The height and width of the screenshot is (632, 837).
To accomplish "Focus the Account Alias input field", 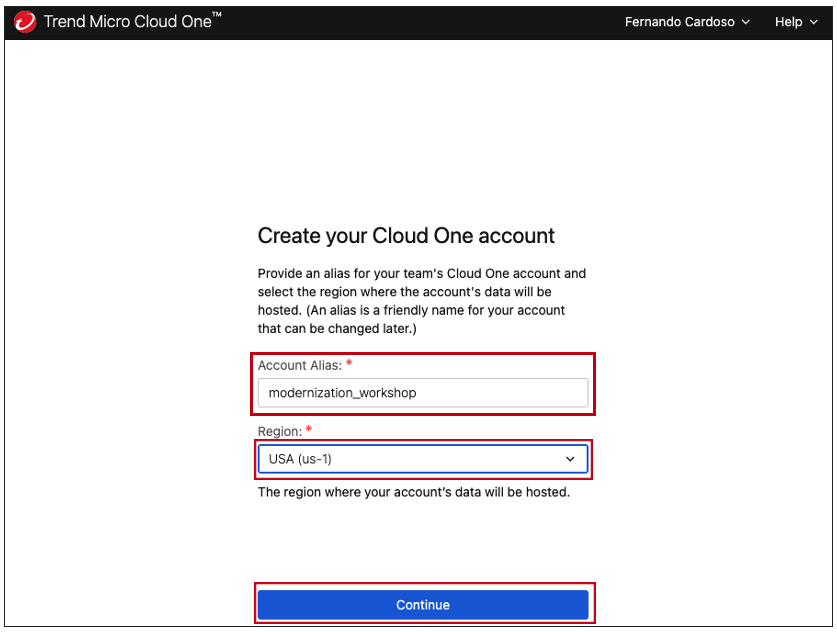I will (x=423, y=393).
